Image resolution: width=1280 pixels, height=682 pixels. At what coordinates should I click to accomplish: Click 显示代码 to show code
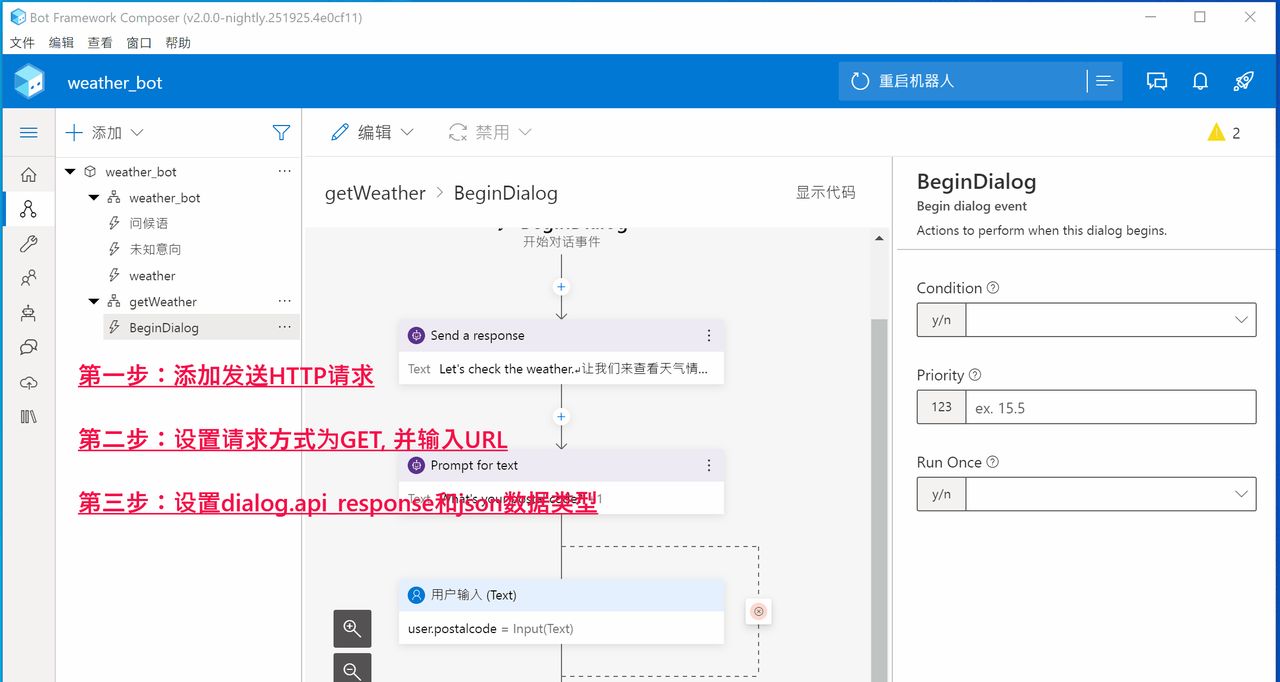click(825, 193)
